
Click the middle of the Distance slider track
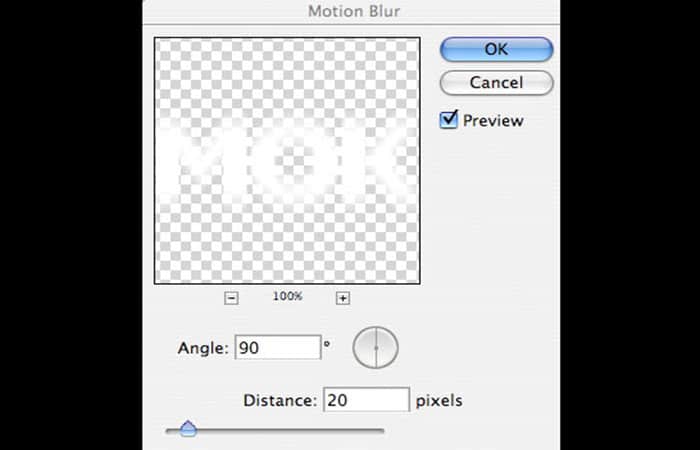(275, 431)
